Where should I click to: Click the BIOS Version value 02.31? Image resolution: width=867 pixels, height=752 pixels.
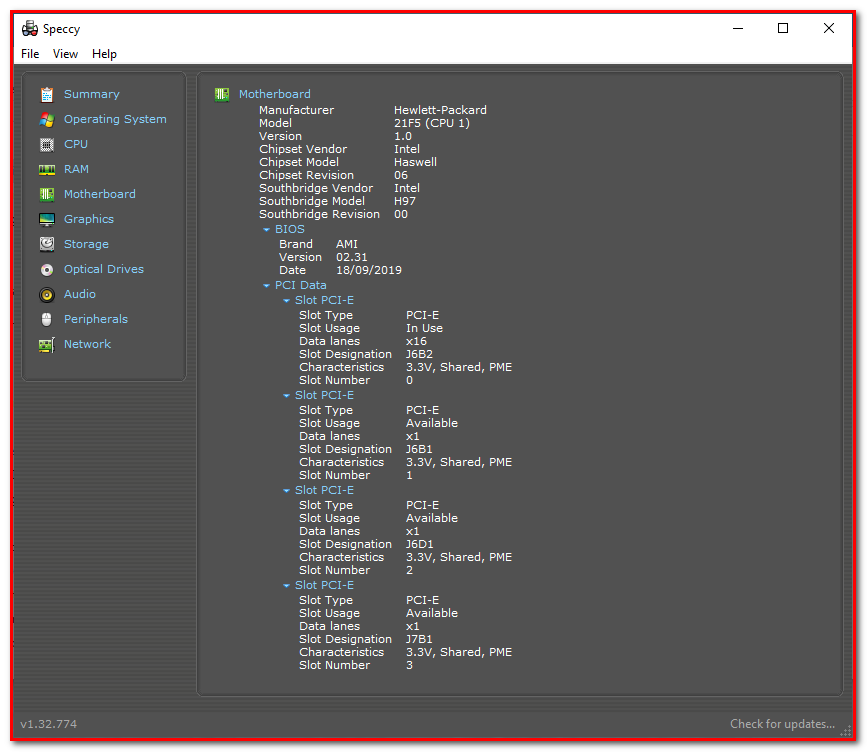(352, 257)
